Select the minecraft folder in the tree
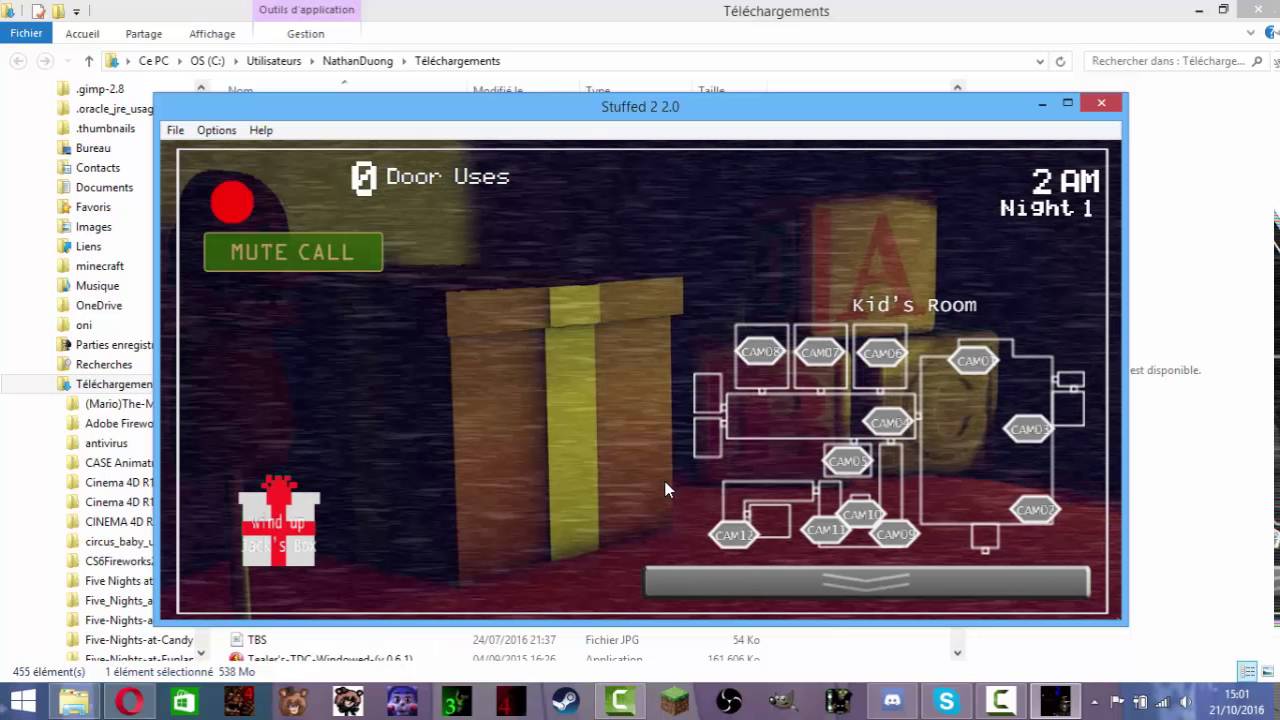1280x720 pixels. click(99, 266)
